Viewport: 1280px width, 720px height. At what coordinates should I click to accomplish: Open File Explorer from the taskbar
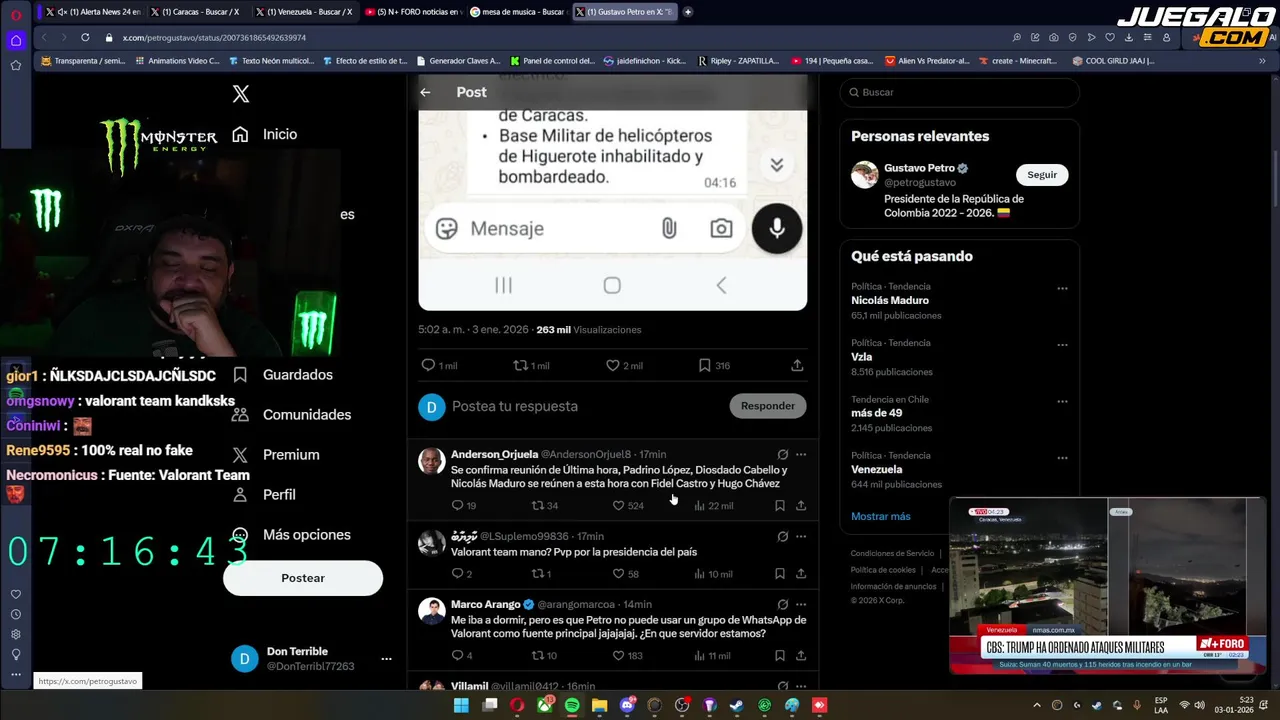[599, 705]
